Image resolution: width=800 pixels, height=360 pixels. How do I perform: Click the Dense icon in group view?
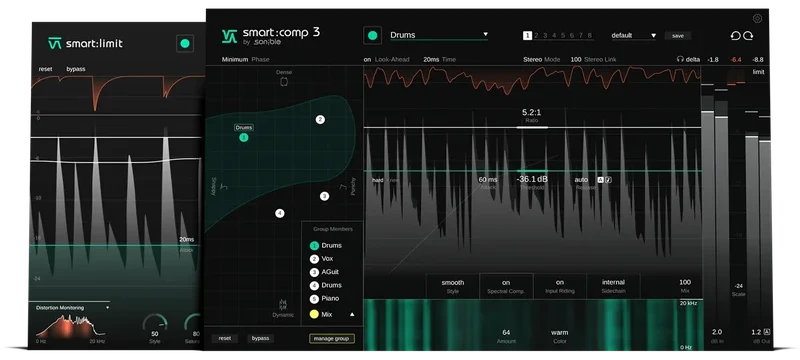pos(284,81)
